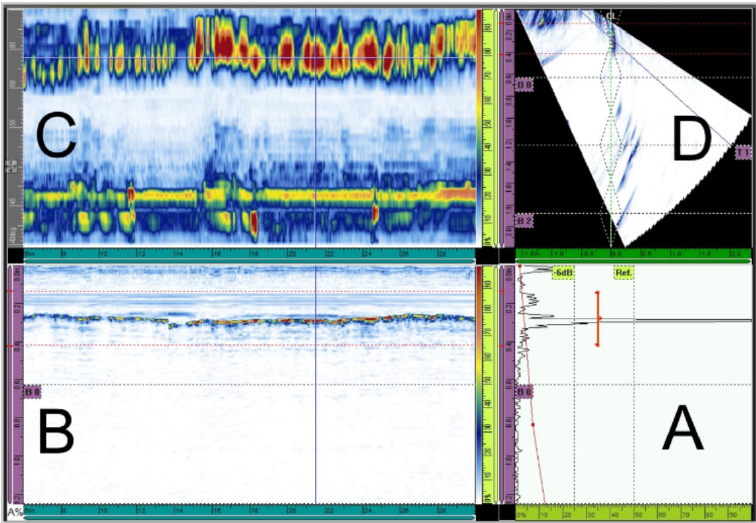Click the scroll bar under the sectorial scan ruler
The image size is (756, 523).
pyautogui.click(x=633, y=261)
